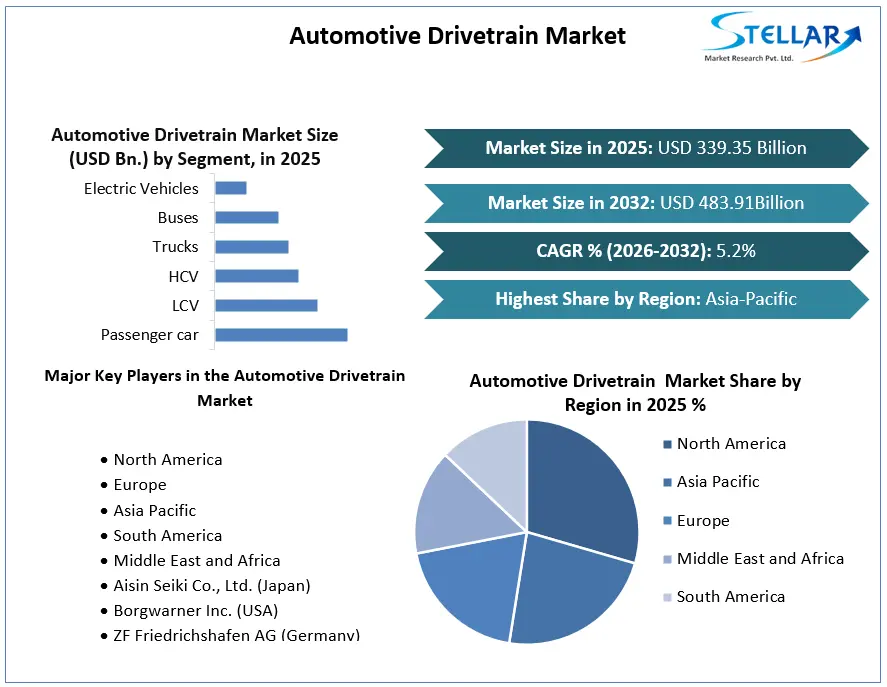Viewport: 887px width, 687px height.
Task: Click the Trucks axis label
Action: pyautogui.click(x=175, y=247)
